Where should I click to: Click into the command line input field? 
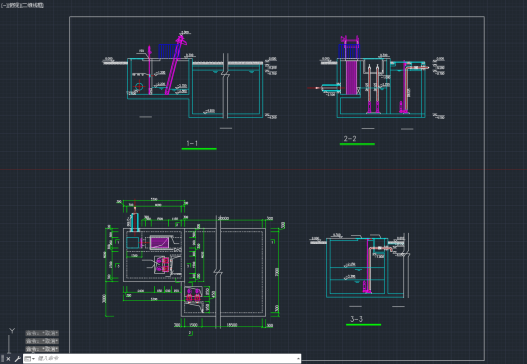[165, 359]
